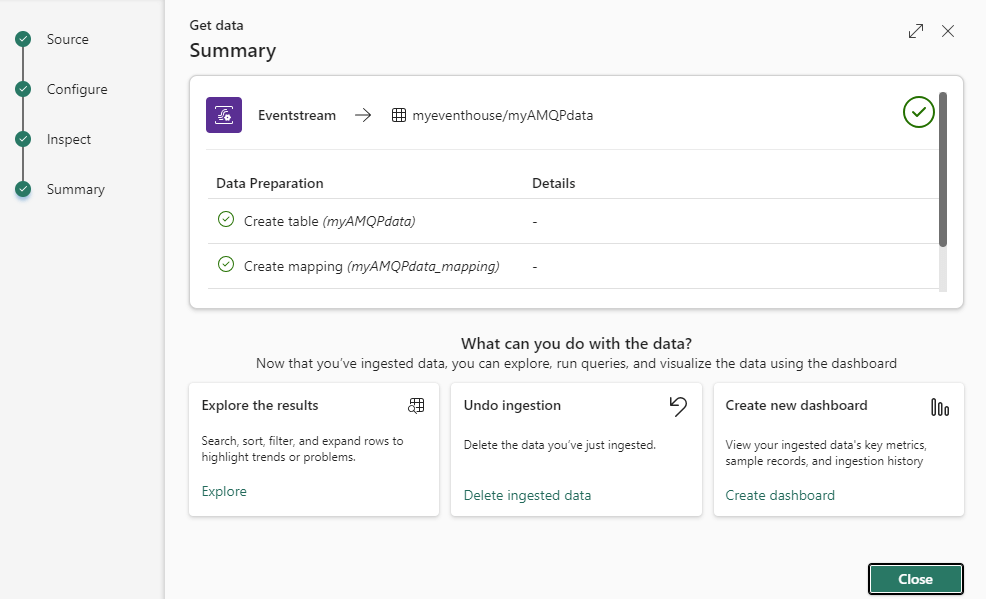This screenshot has width=986, height=599.
Task: Click the arrow between Eventstream and destination
Action: point(363,115)
